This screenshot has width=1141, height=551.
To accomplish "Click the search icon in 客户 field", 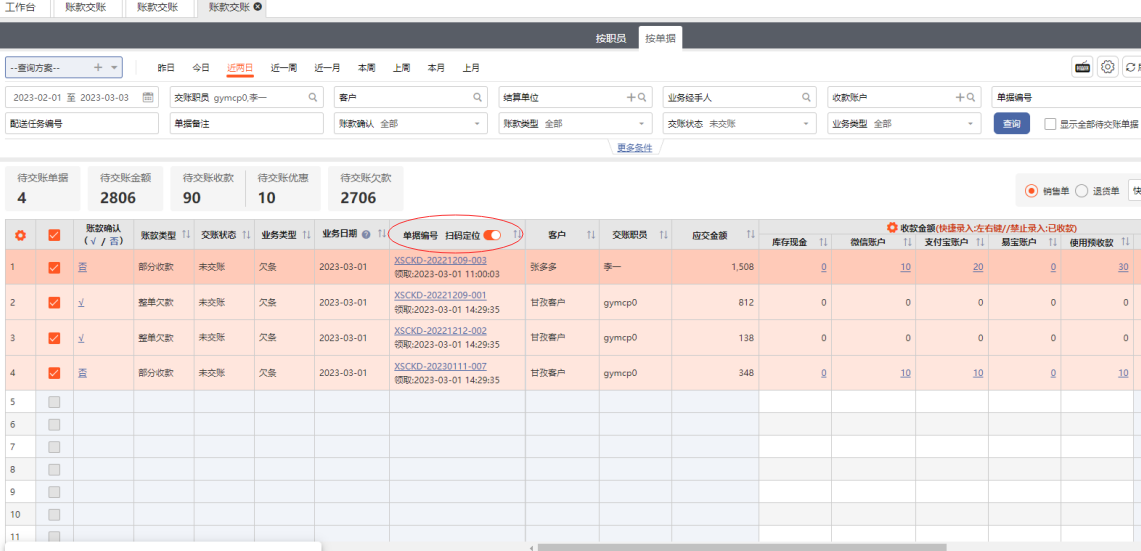I will 478,97.
